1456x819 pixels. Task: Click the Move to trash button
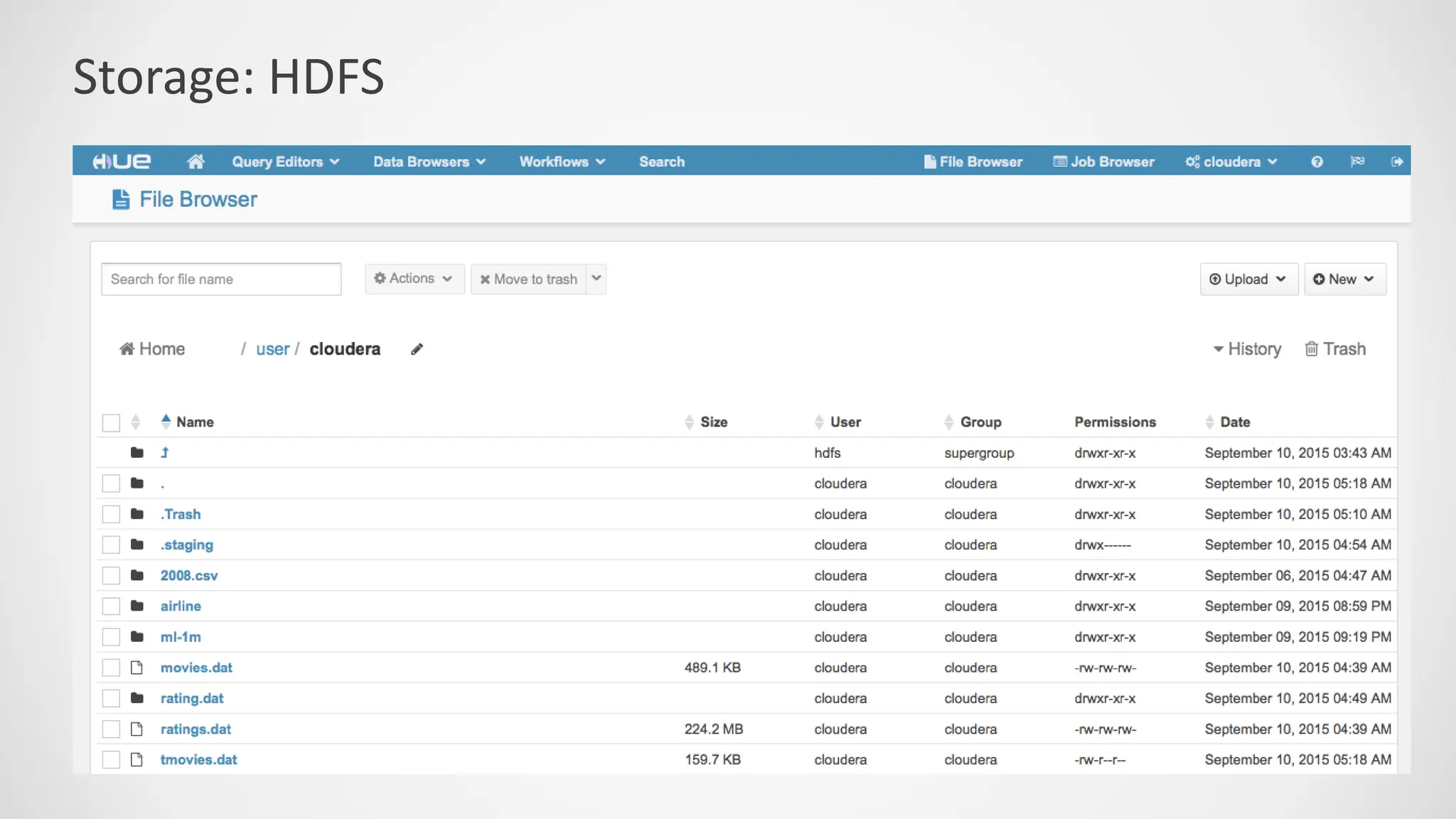[x=529, y=279]
